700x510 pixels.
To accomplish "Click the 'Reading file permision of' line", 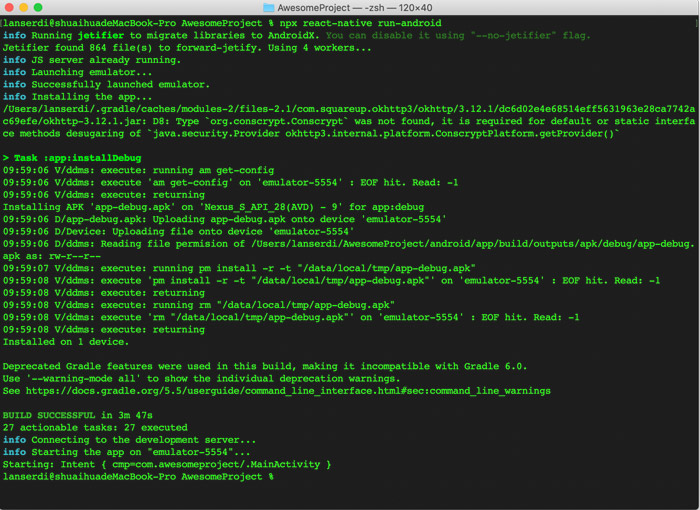I will (349, 244).
